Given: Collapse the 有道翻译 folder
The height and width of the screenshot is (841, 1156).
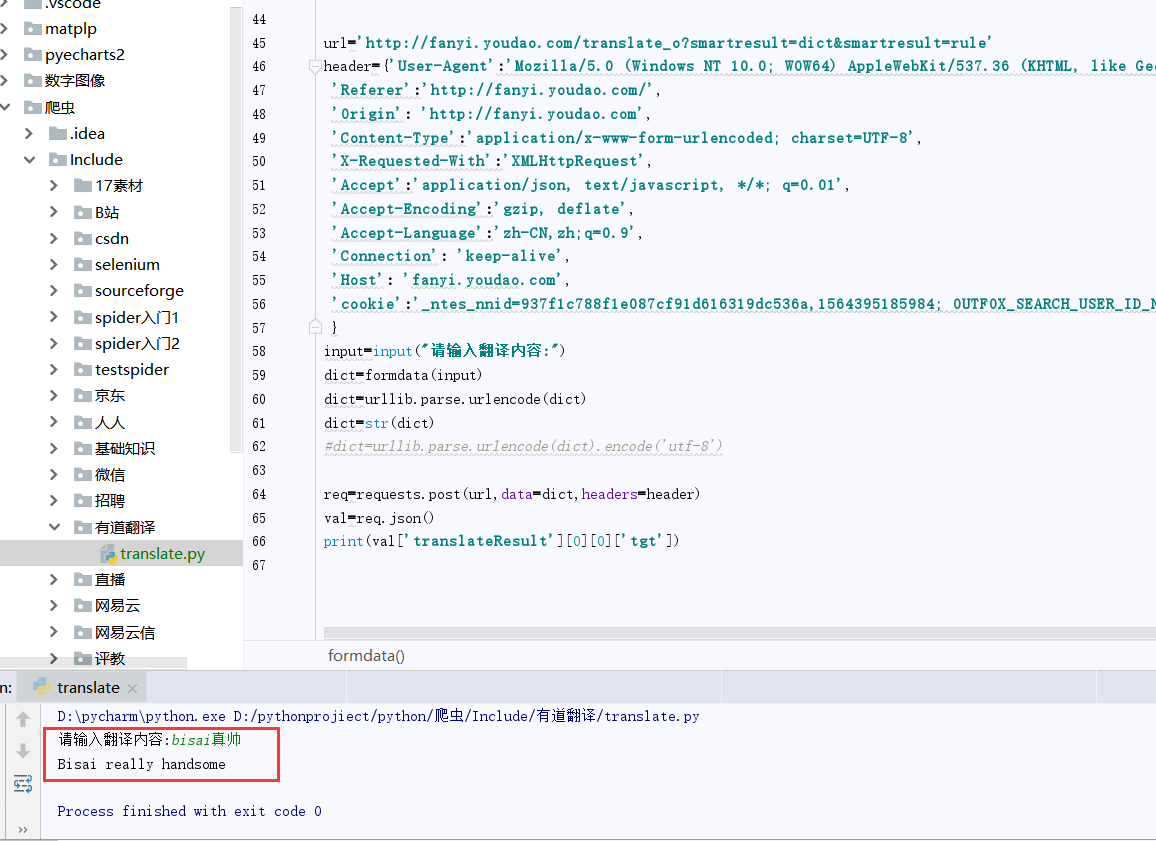Looking at the screenshot, I should (x=54, y=527).
